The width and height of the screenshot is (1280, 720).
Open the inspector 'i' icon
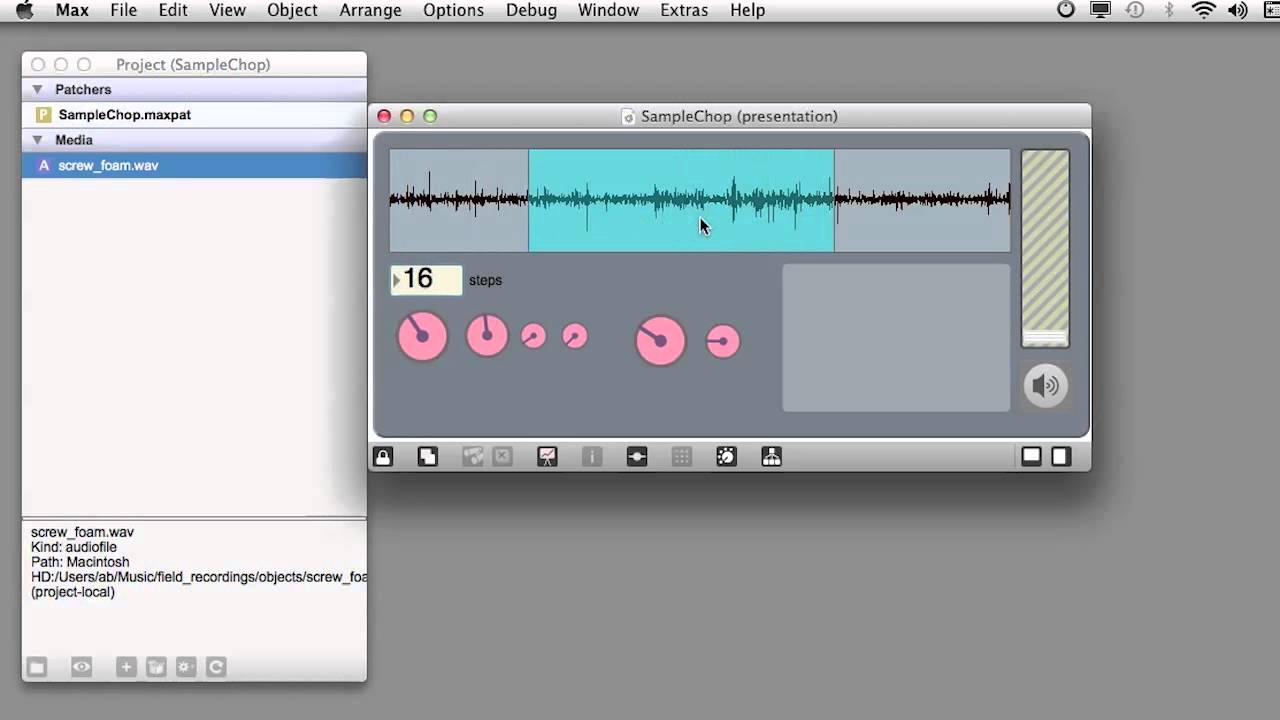coord(592,457)
